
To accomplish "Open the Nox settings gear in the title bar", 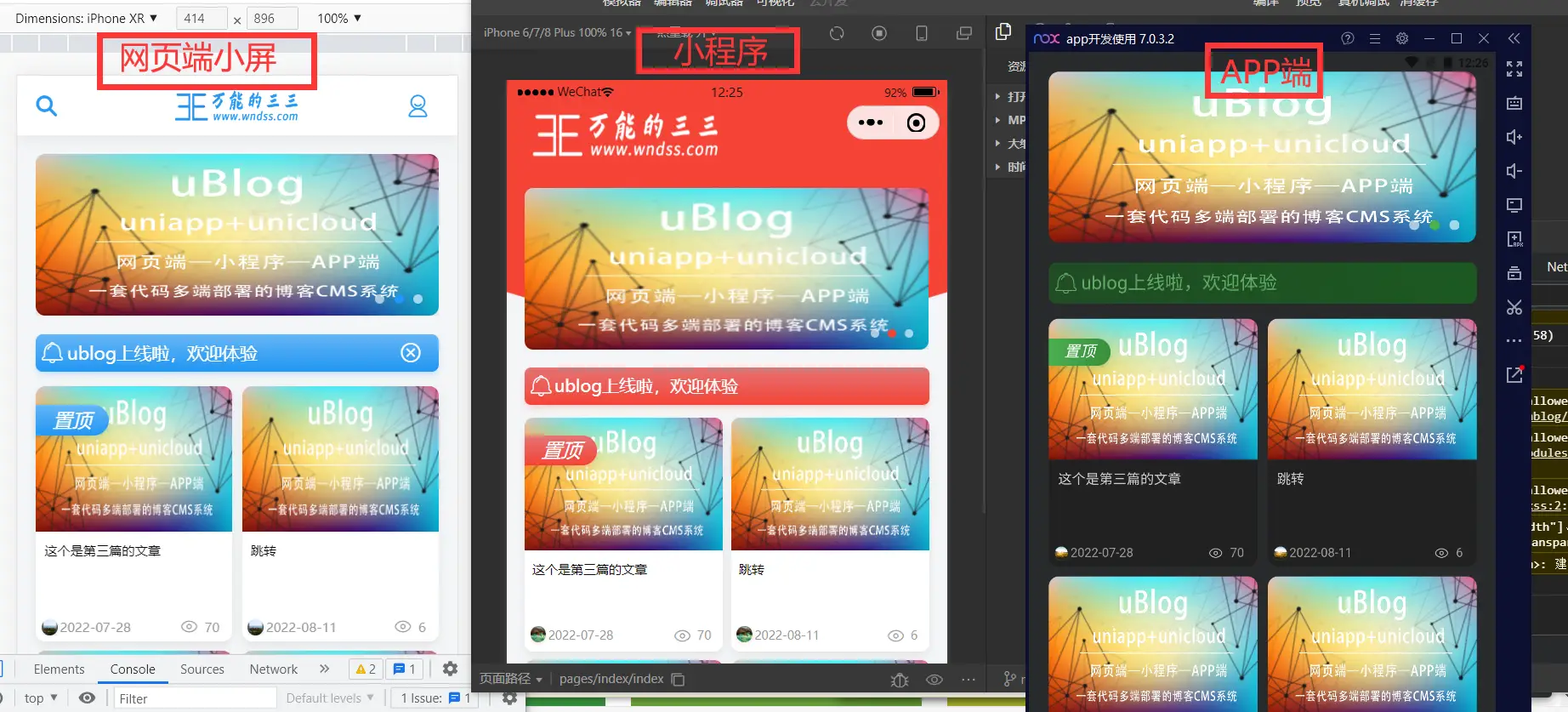I will click(x=1402, y=38).
